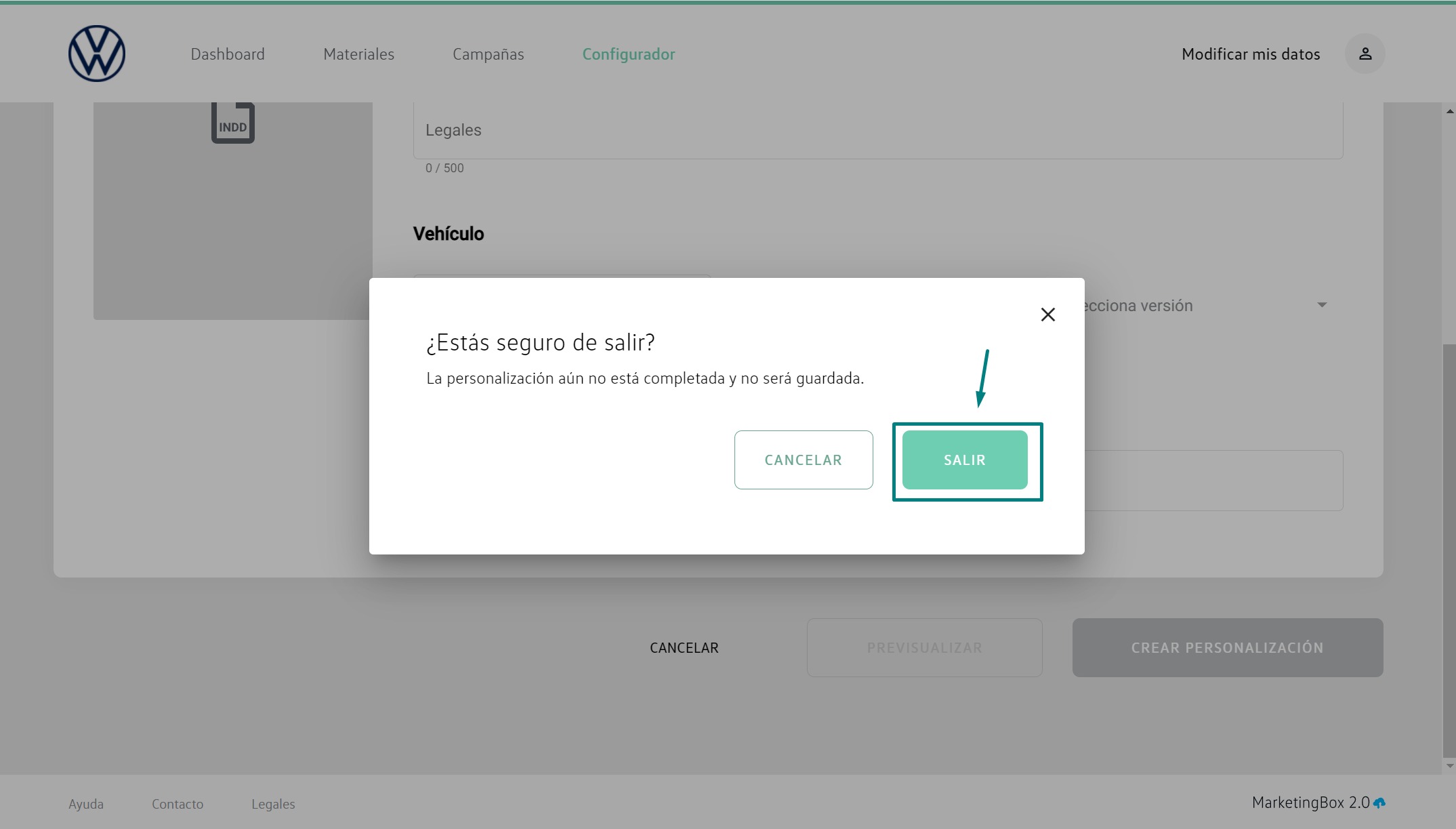1456x829 pixels.
Task: Open the Contacto footer link
Action: coord(178,804)
